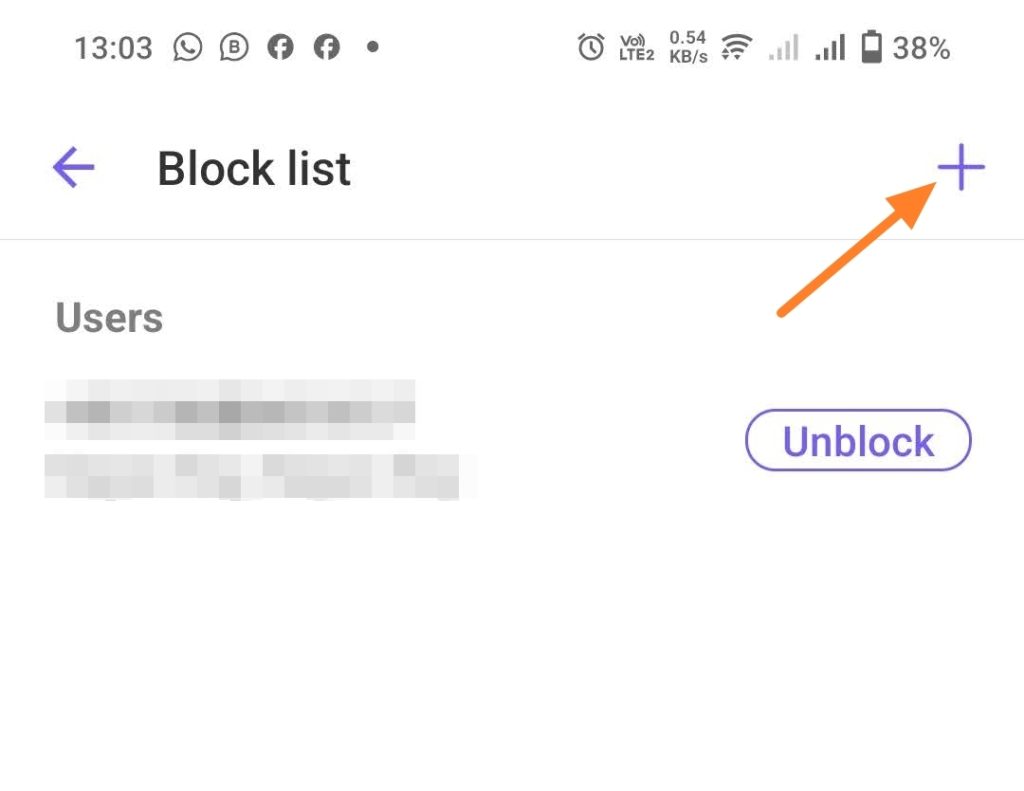Tap the second Facebook icon in status bar

(x=327, y=46)
